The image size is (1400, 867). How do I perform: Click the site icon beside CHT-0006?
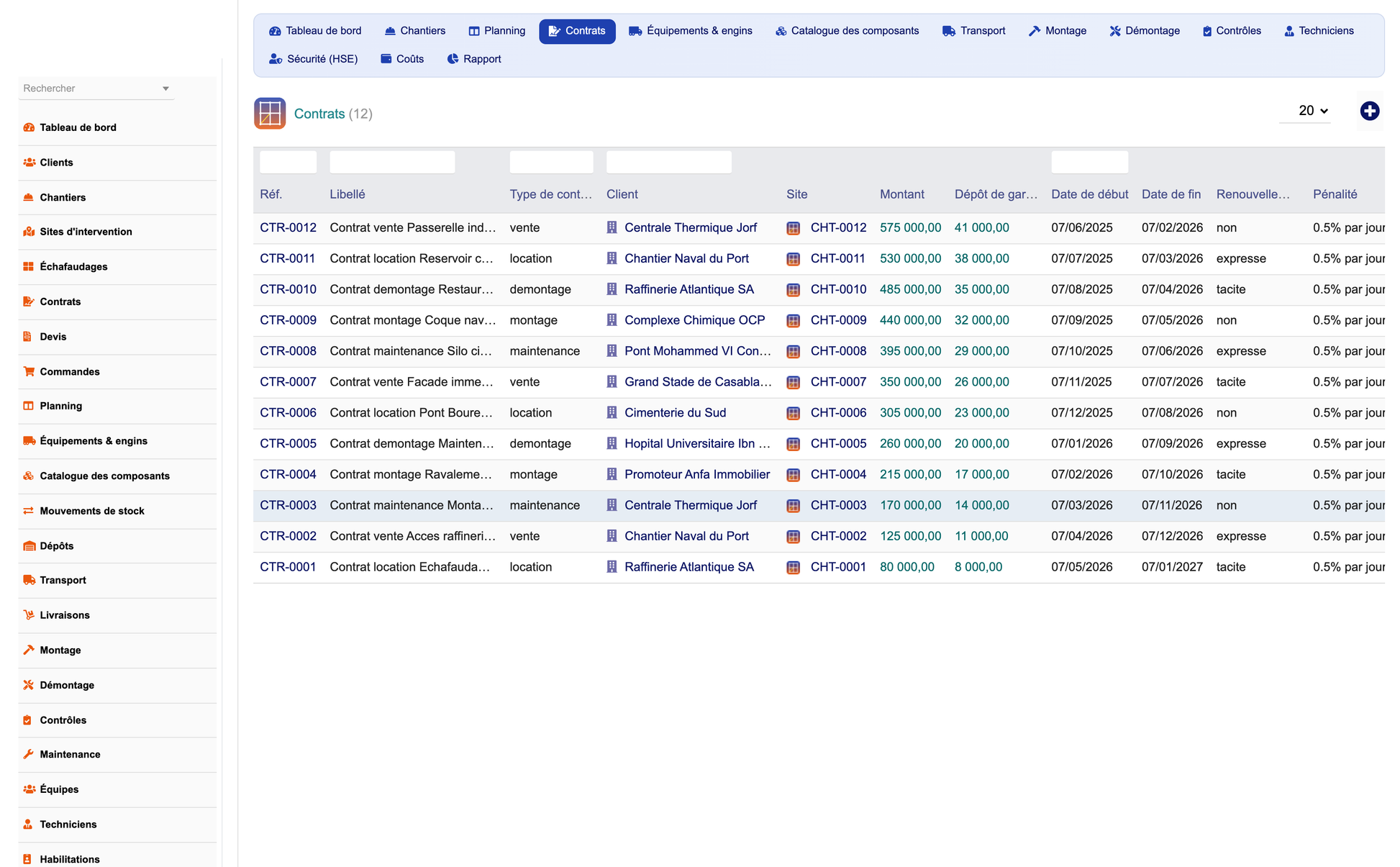794,413
